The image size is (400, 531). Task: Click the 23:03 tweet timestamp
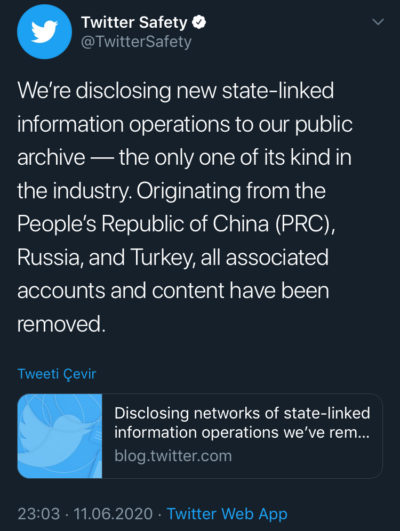click(39, 514)
